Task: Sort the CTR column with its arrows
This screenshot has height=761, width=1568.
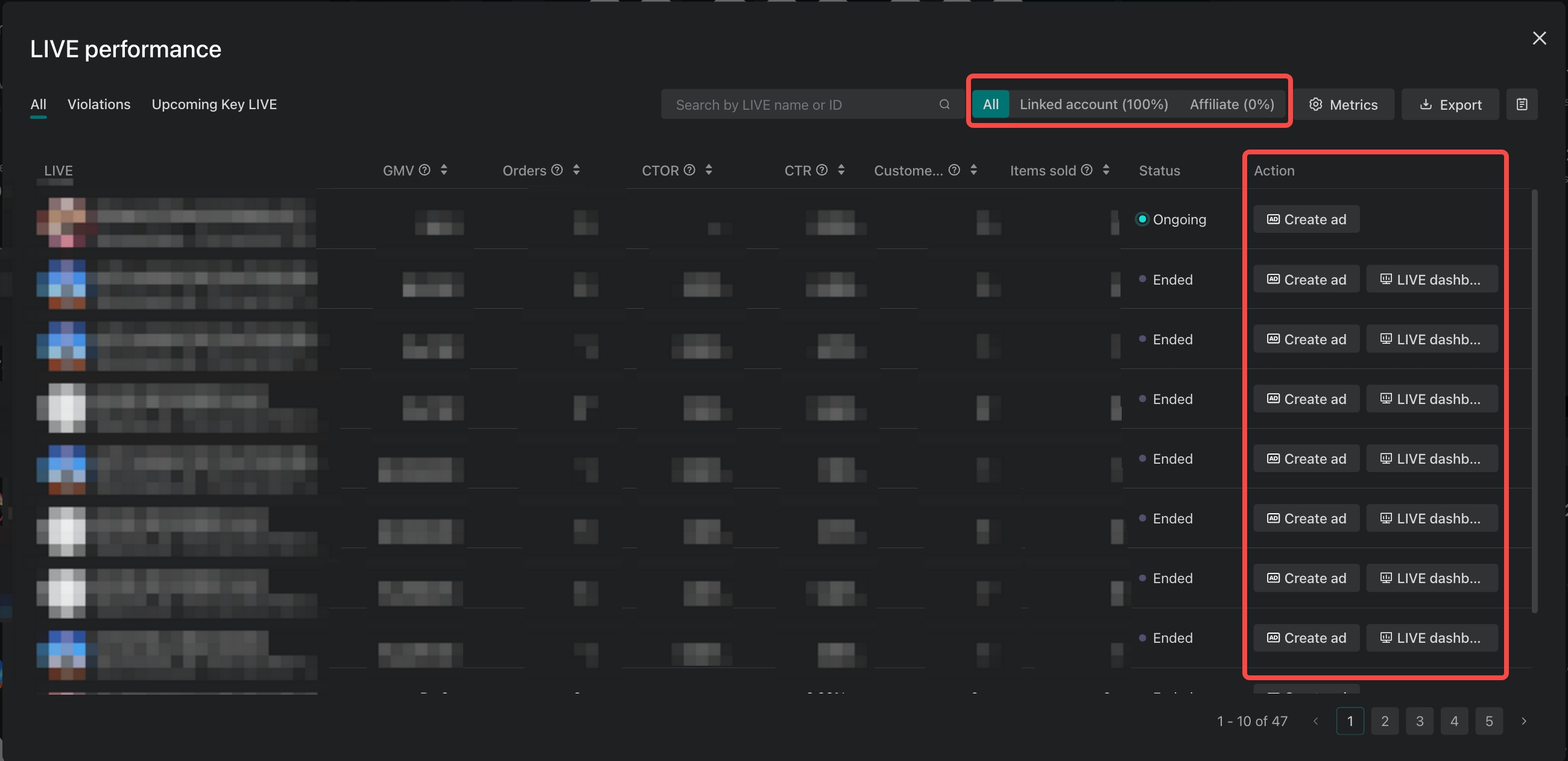Action: point(841,170)
